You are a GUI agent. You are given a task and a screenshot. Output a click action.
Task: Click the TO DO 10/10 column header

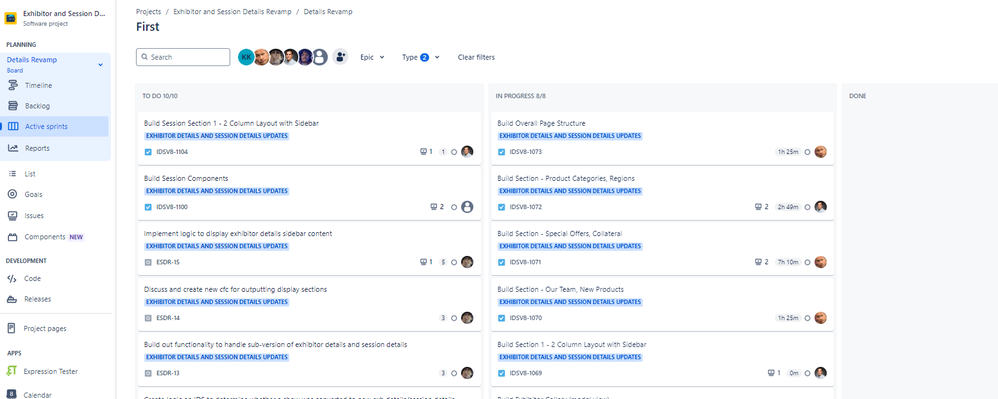(x=160, y=96)
